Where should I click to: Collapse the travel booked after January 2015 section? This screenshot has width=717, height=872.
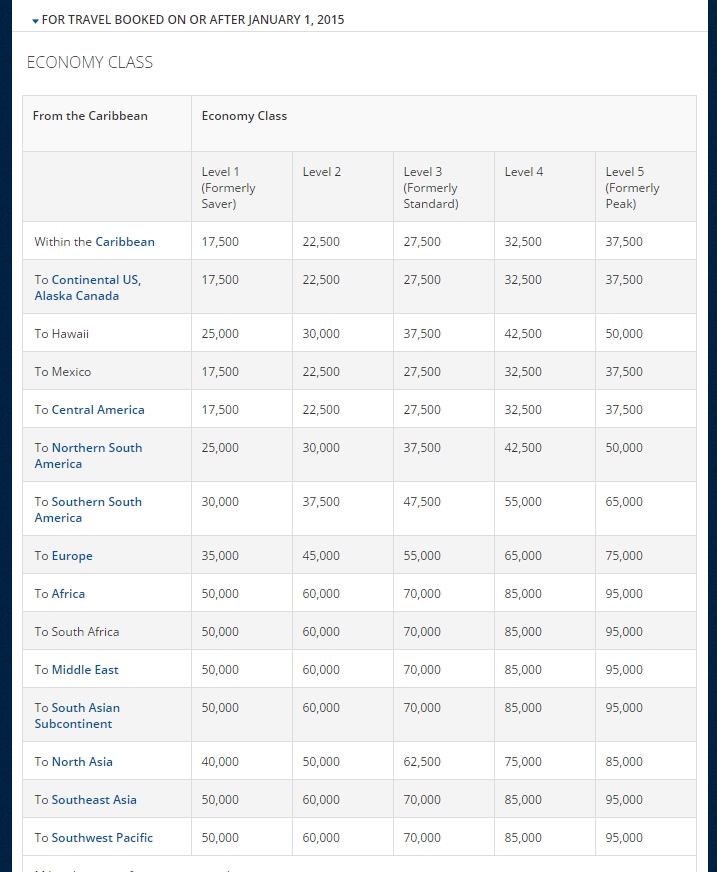[188, 20]
